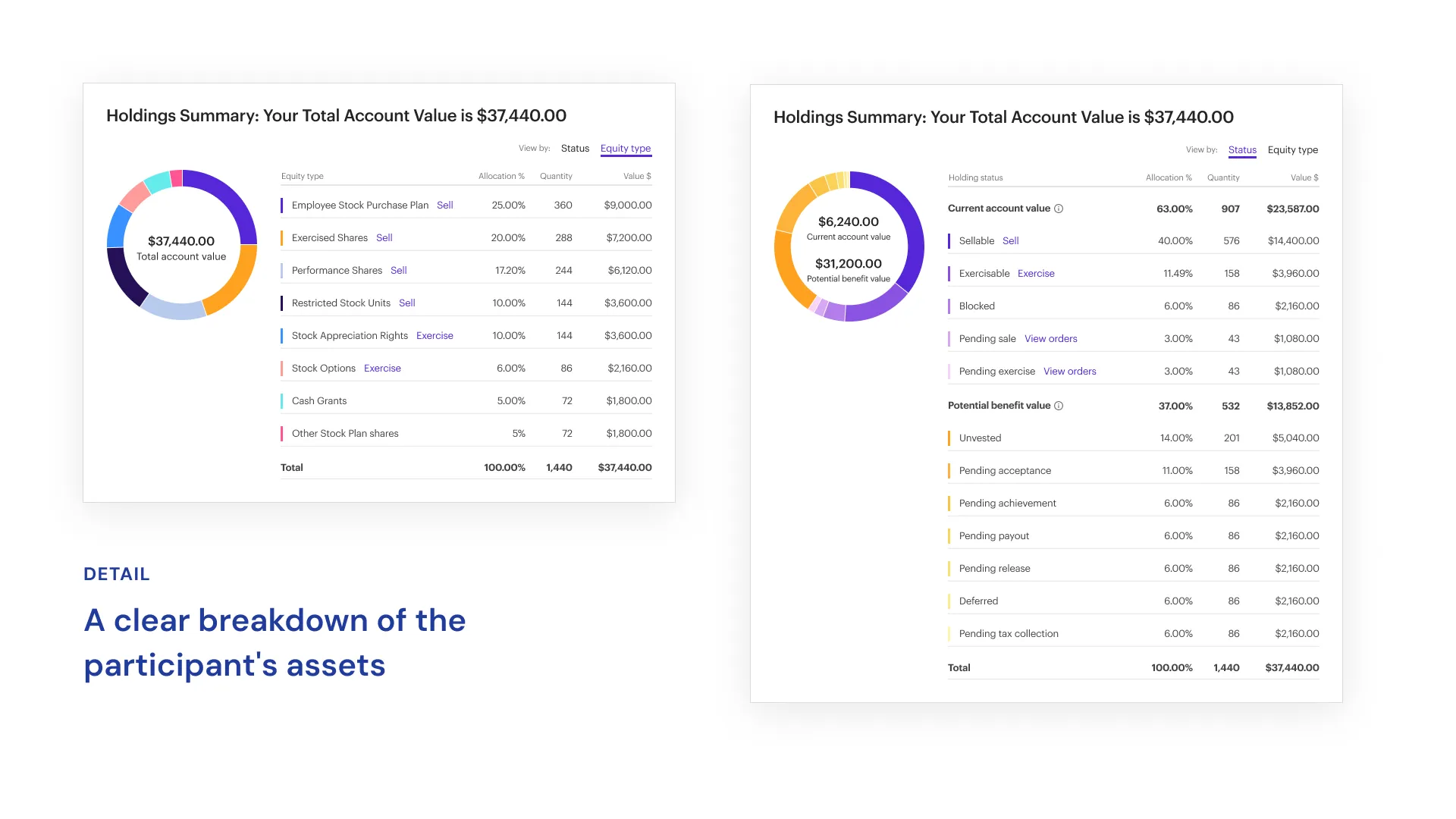Image resolution: width=1456 pixels, height=819 pixels.
Task: Click Sell link for Performance Shares
Action: [x=398, y=271]
